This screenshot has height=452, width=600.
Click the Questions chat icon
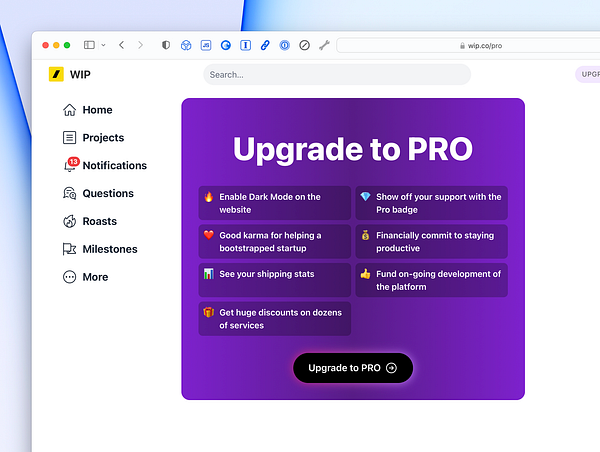(x=69, y=193)
